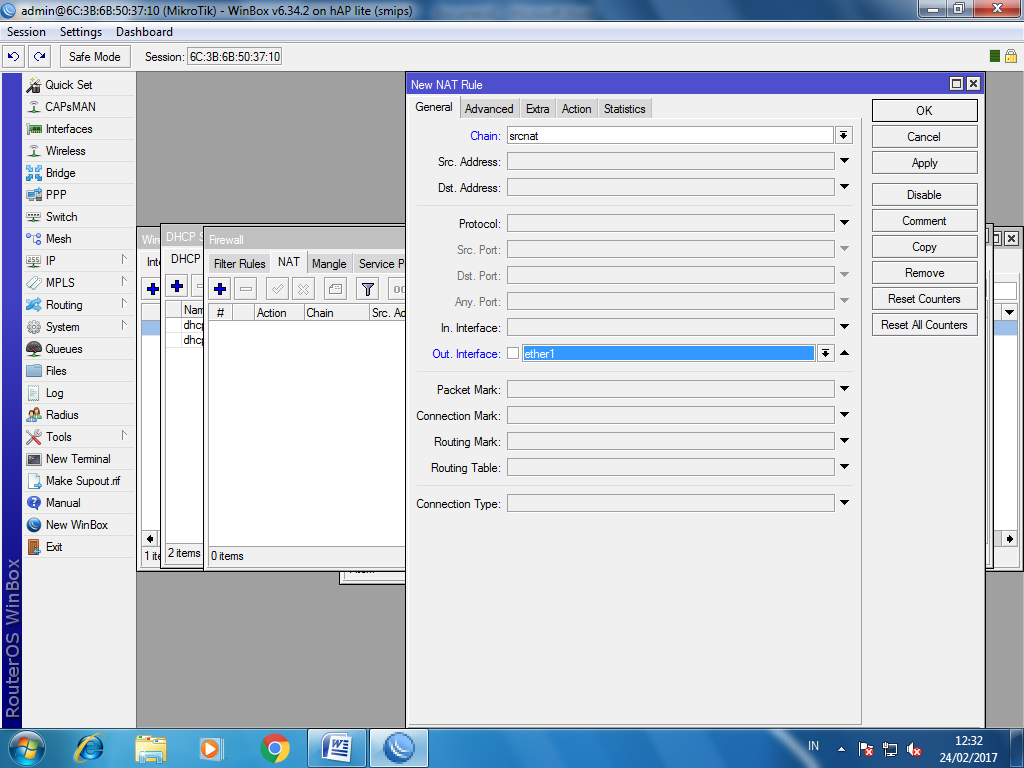Open the Manual sidebar item
This screenshot has width=1024, height=768.
tap(53, 503)
